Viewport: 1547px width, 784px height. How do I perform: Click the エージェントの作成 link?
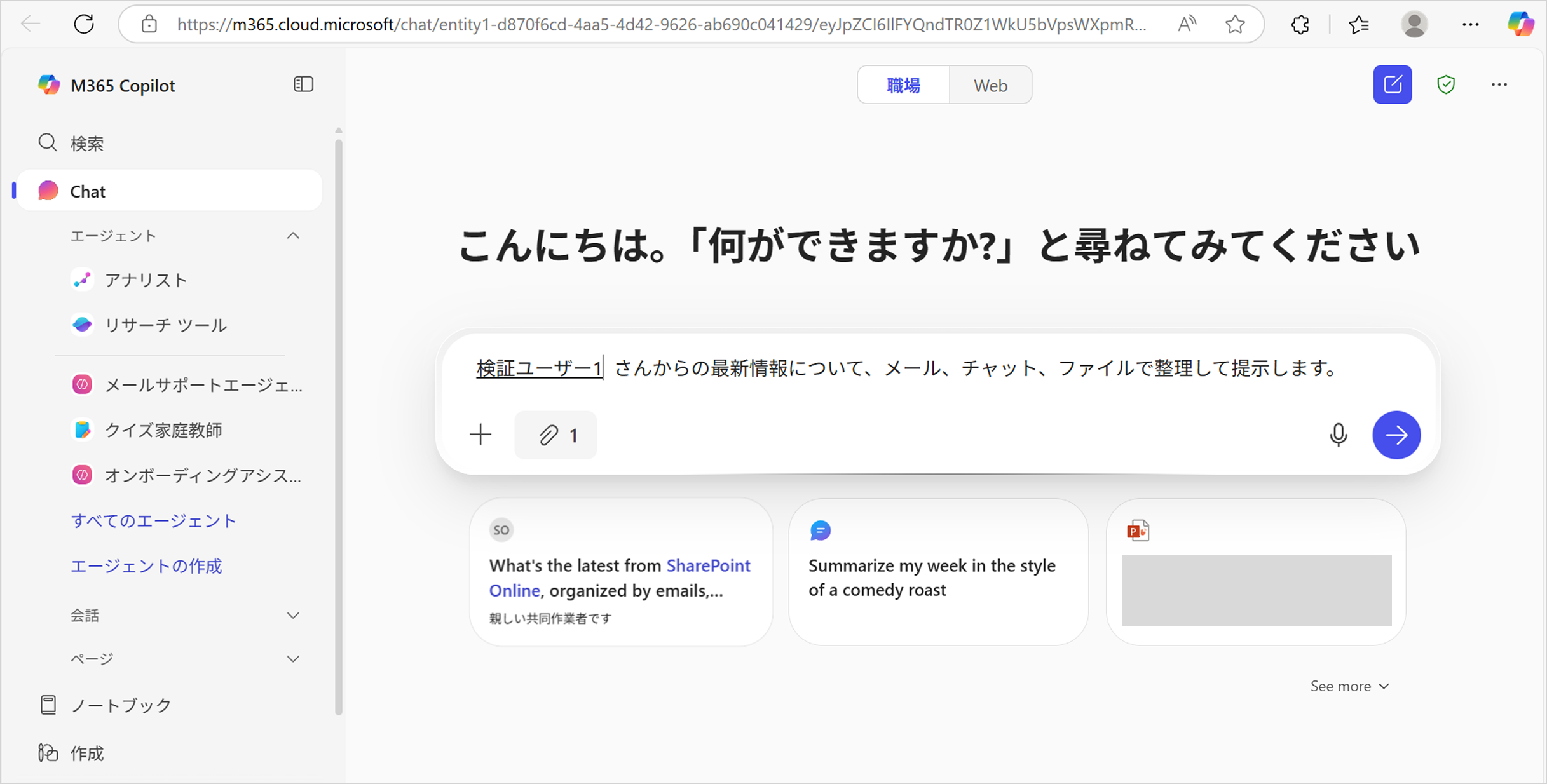coord(146,565)
